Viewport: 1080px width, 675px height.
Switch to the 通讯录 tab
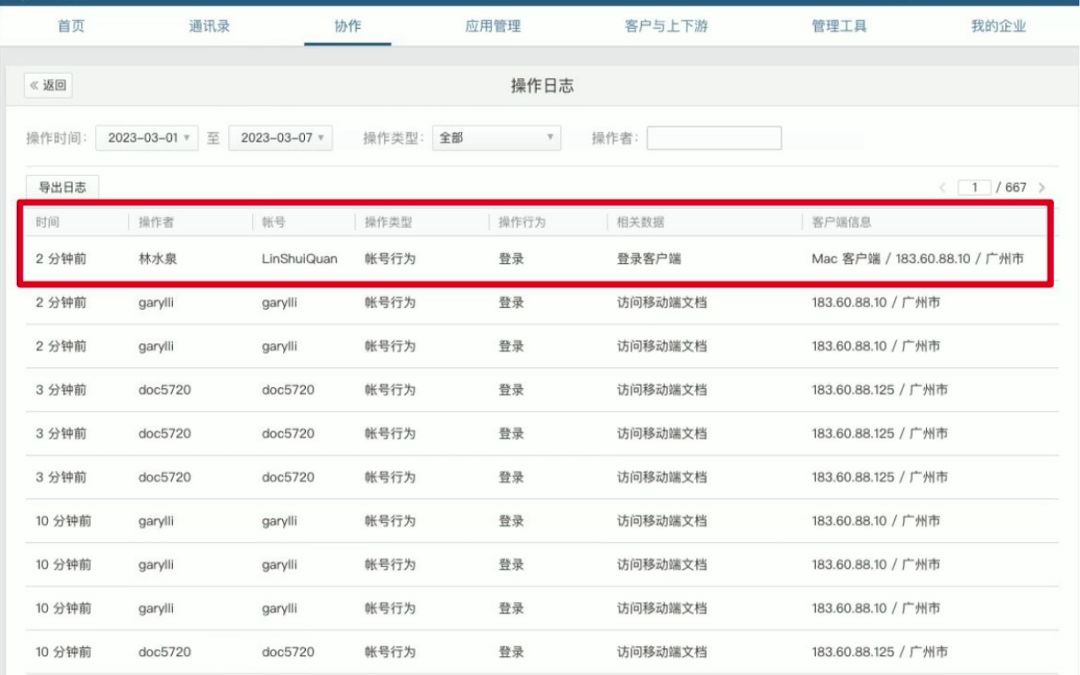(208, 26)
